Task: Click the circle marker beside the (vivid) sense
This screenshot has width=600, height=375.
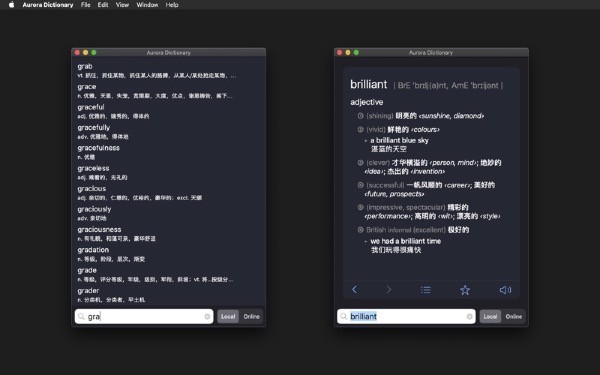Action: tap(360, 129)
